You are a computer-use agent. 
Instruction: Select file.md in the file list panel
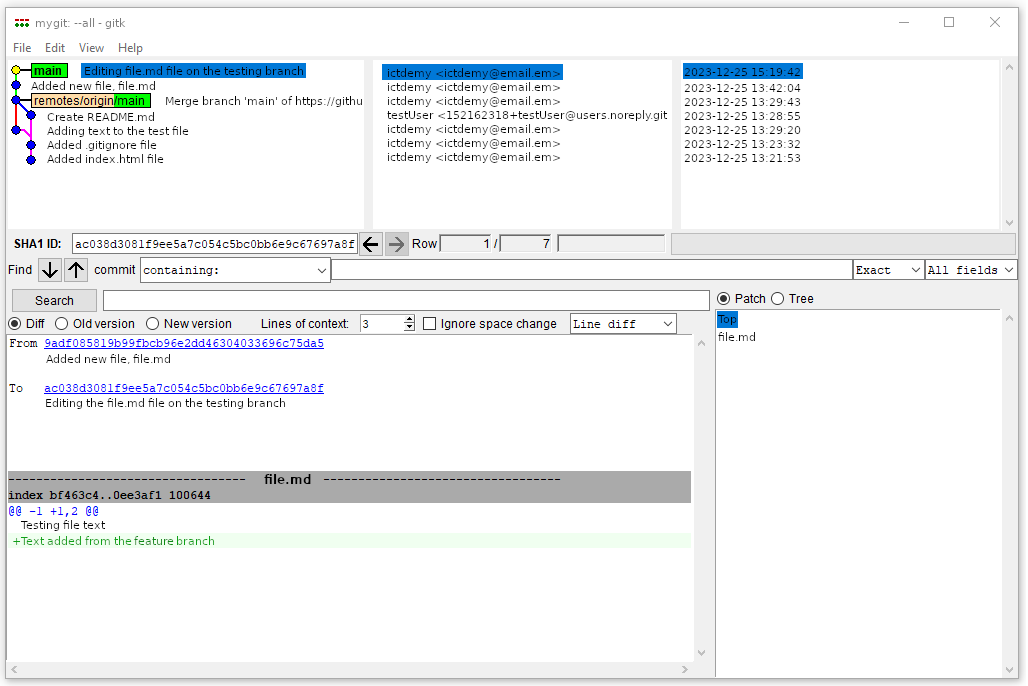click(x=737, y=337)
